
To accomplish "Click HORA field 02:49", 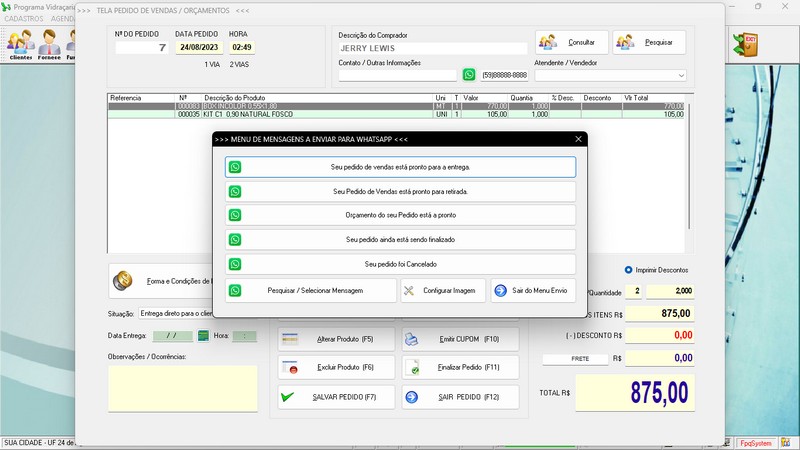I will point(242,47).
